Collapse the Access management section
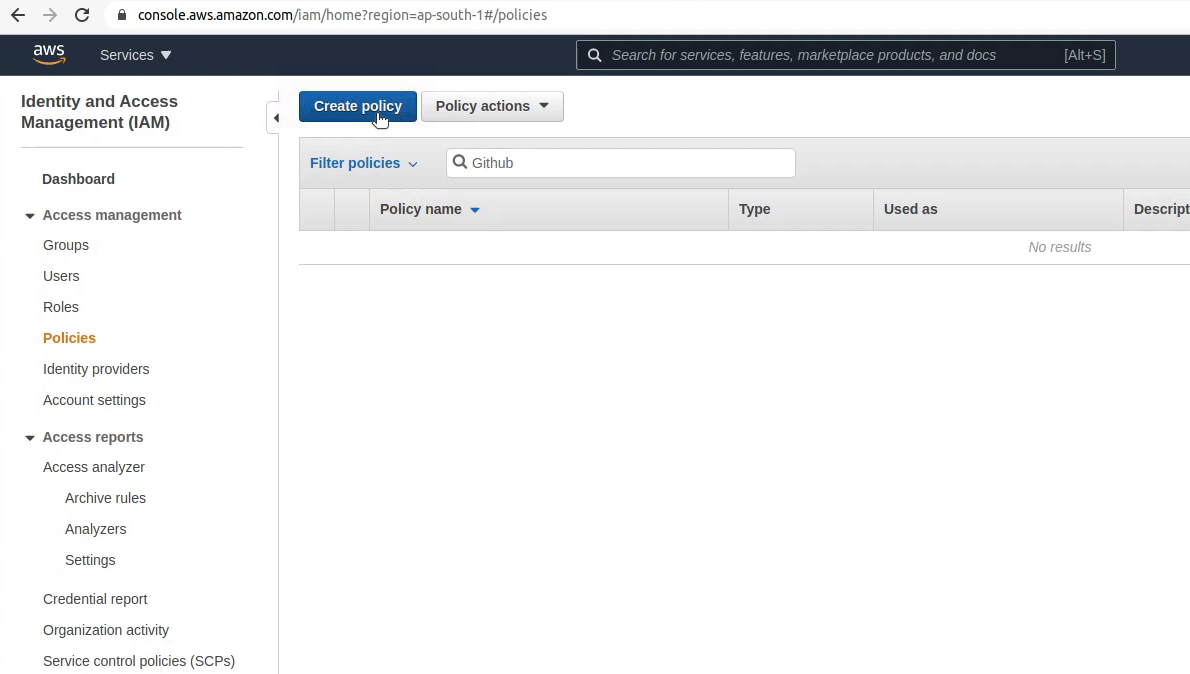Image resolution: width=1190 pixels, height=674 pixels. 30,216
